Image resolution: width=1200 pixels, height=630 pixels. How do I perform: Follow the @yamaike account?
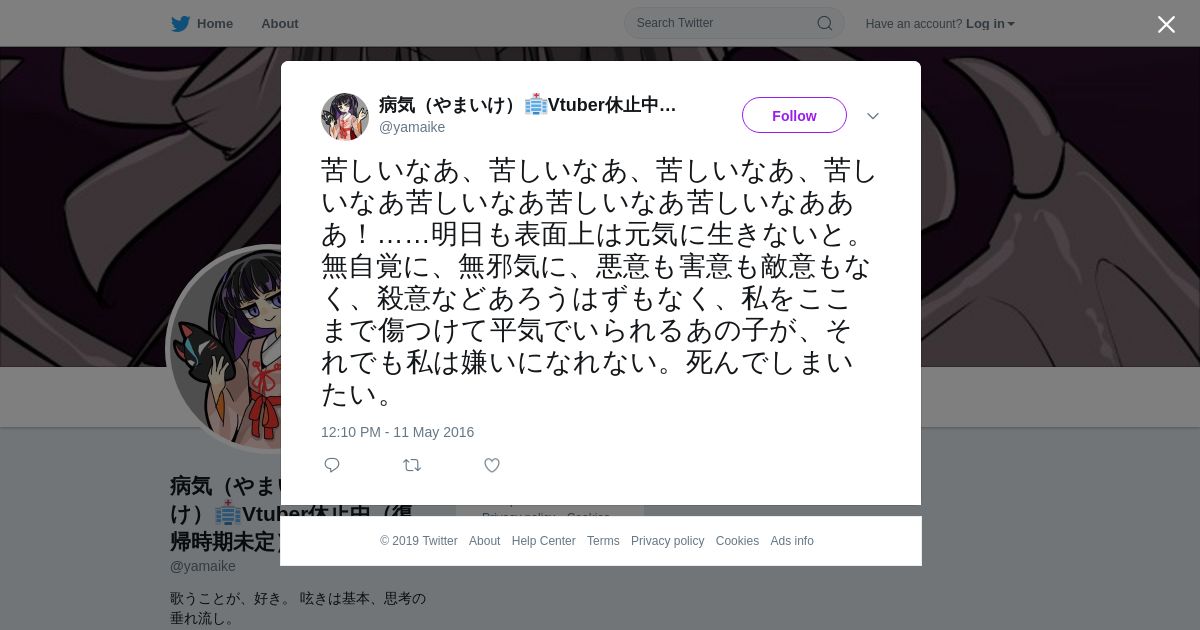click(794, 115)
